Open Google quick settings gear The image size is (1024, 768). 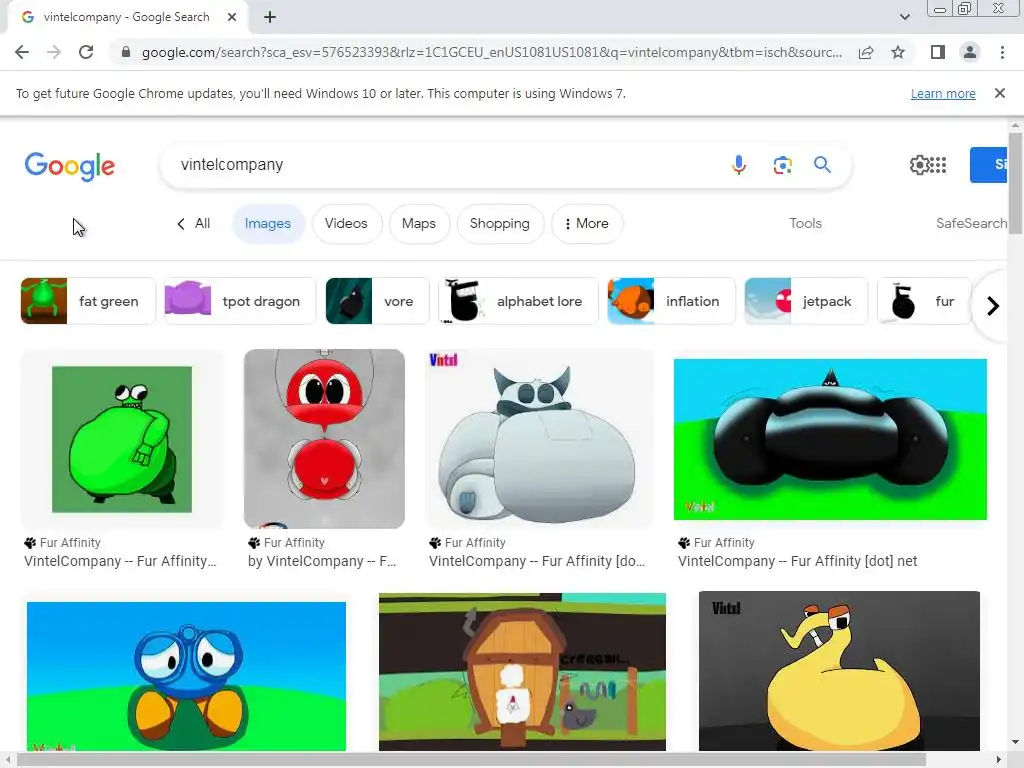point(919,165)
